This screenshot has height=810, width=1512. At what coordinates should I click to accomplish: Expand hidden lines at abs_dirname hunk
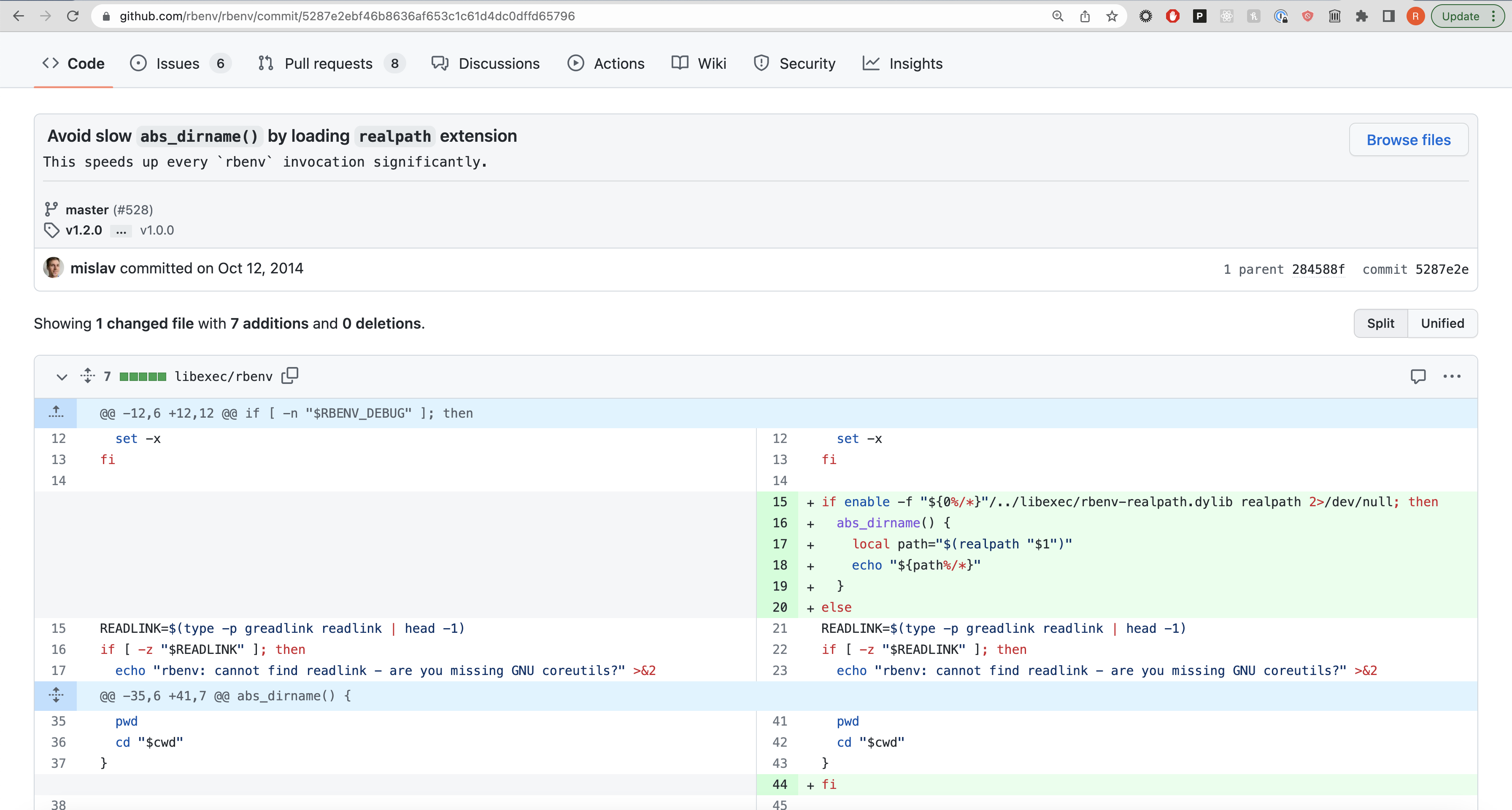click(56, 696)
